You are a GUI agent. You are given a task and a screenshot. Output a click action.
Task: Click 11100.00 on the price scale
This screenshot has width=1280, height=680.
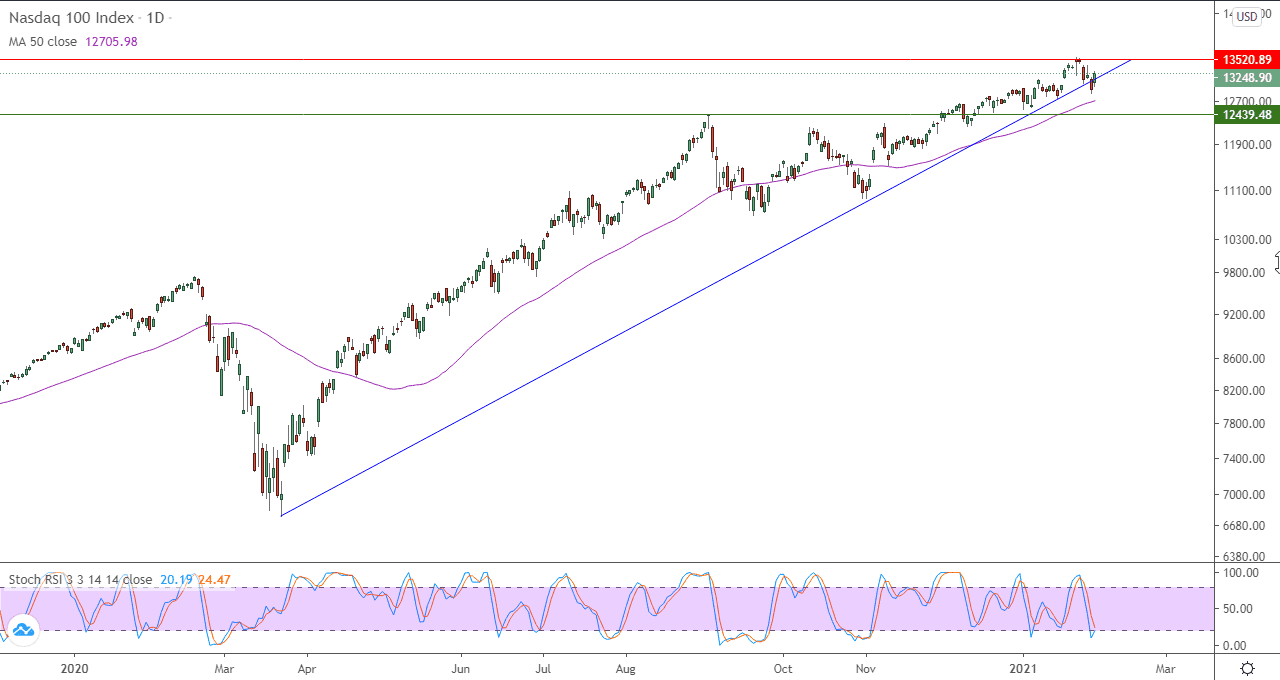point(1247,191)
